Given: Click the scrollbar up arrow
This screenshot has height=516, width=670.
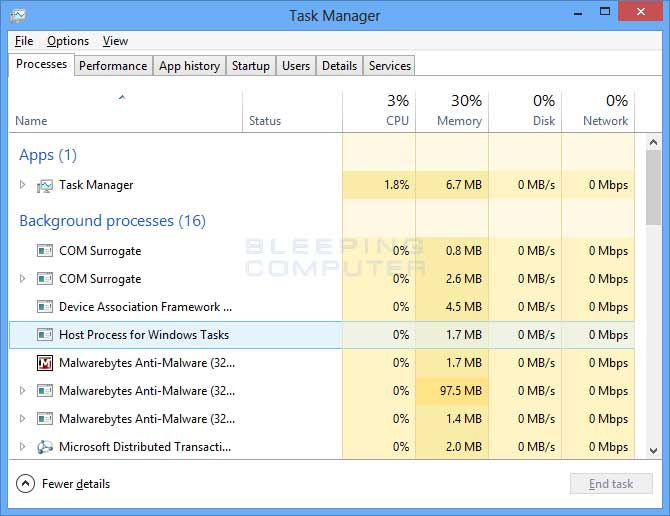Looking at the screenshot, I should pyautogui.click(x=653, y=142).
